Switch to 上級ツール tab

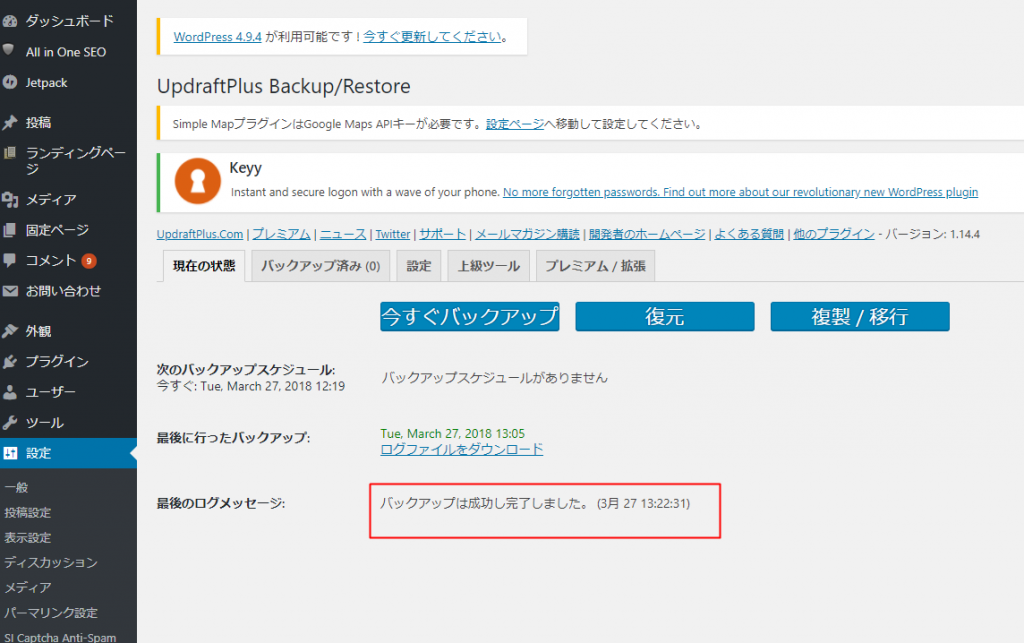488,266
